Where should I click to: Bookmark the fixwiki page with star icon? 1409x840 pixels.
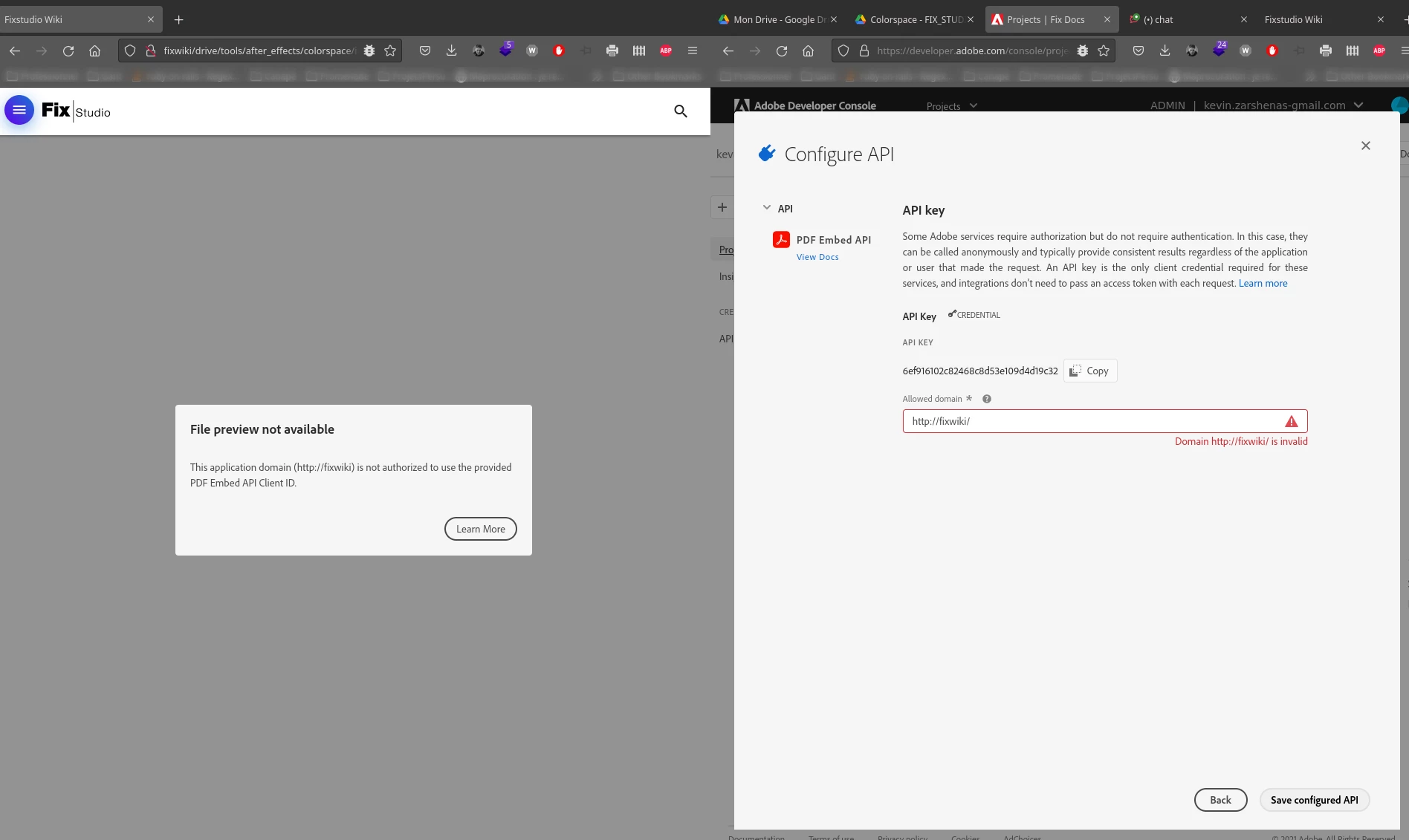[390, 51]
